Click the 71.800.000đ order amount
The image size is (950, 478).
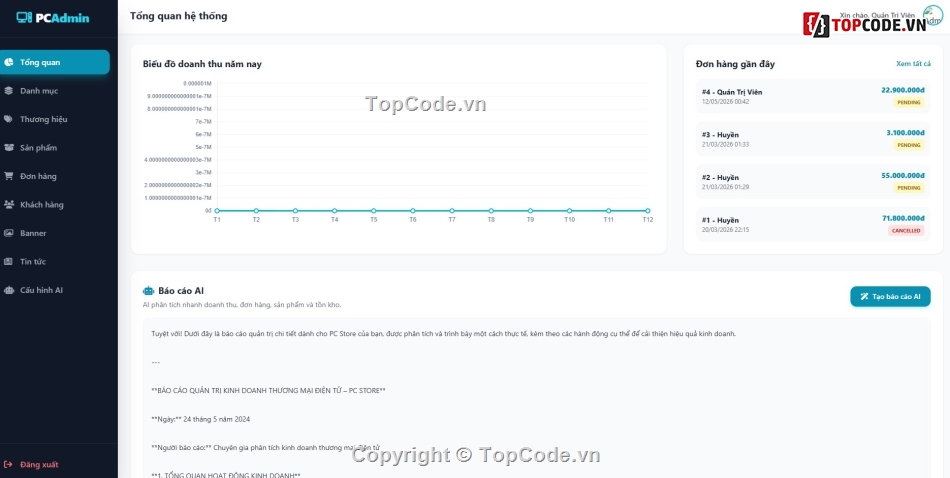(x=903, y=218)
